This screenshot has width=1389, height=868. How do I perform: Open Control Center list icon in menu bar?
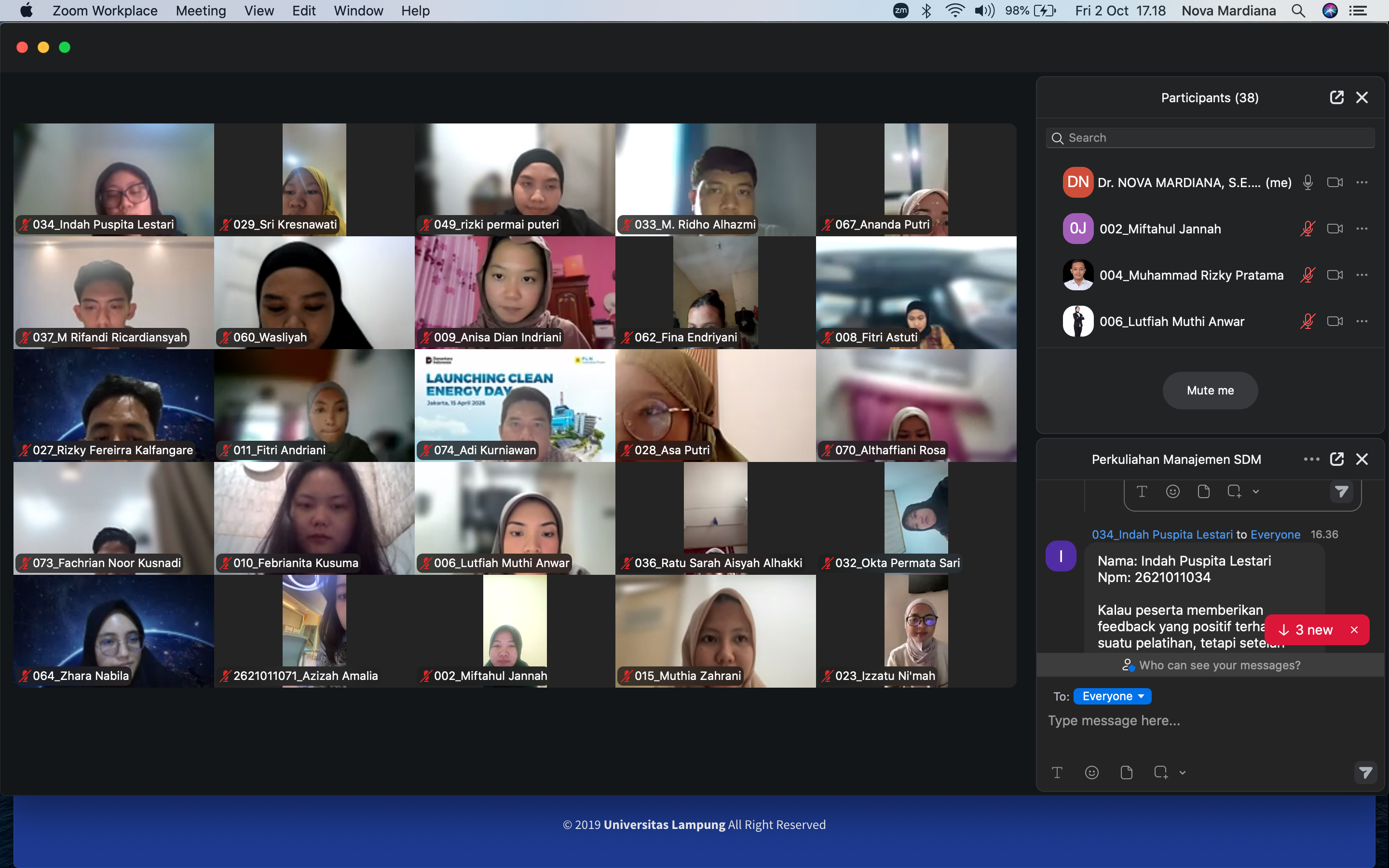click(1358, 11)
